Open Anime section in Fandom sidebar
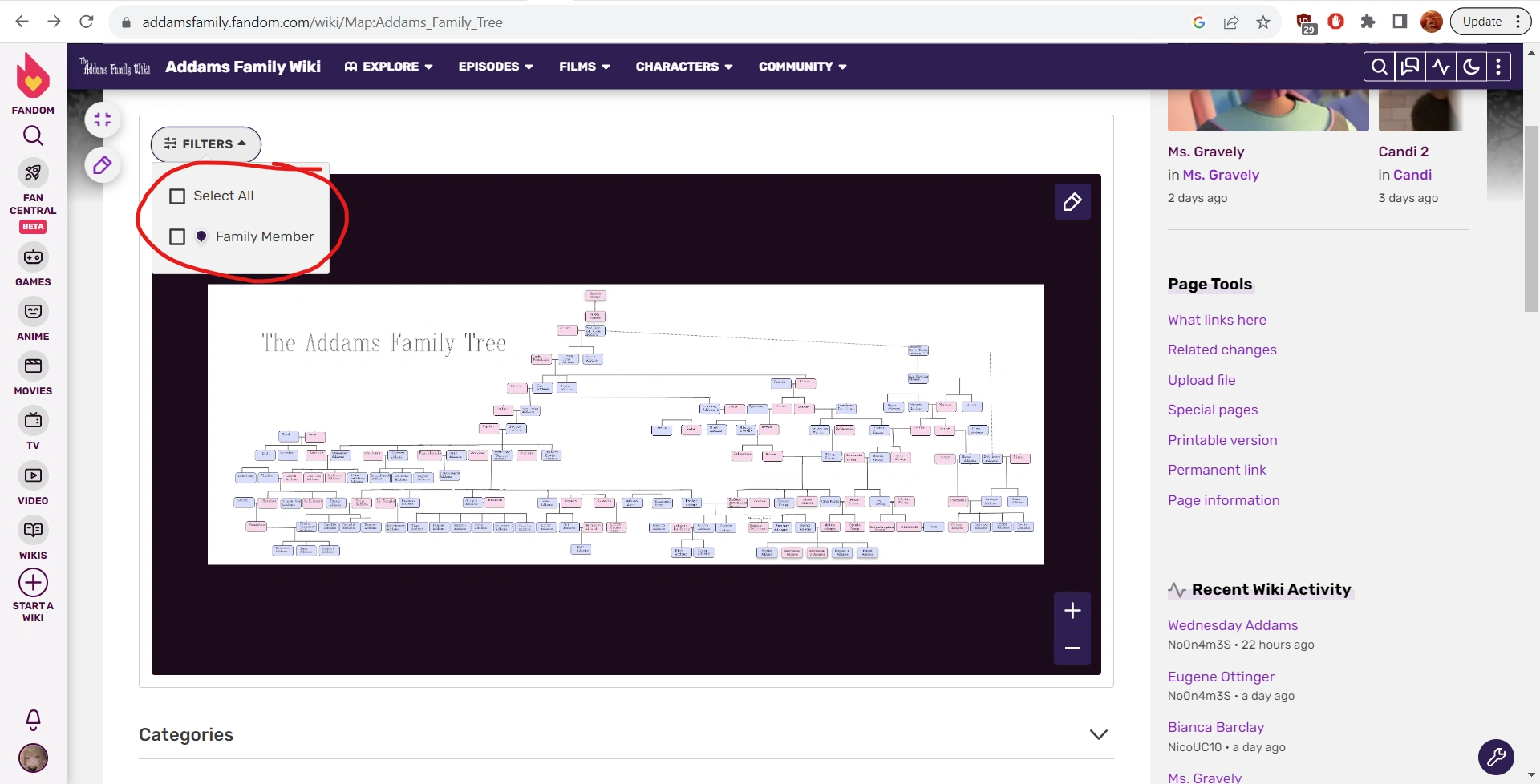The width and height of the screenshot is (1540, 784). pyautogui.click(x=33, y=319)
